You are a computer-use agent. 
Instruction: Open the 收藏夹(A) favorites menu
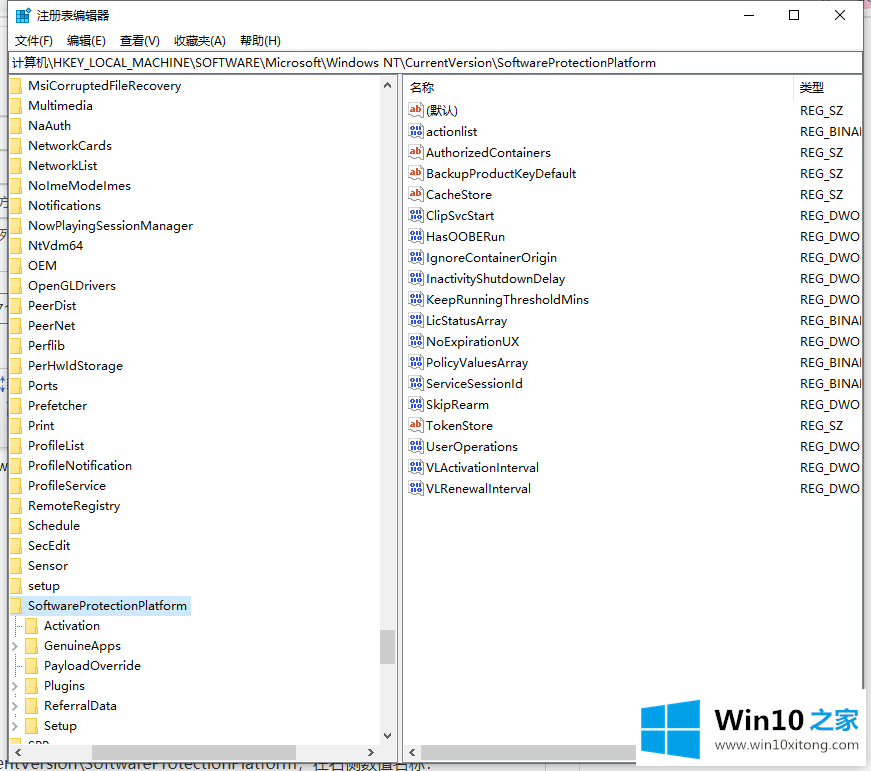(199, 41)
